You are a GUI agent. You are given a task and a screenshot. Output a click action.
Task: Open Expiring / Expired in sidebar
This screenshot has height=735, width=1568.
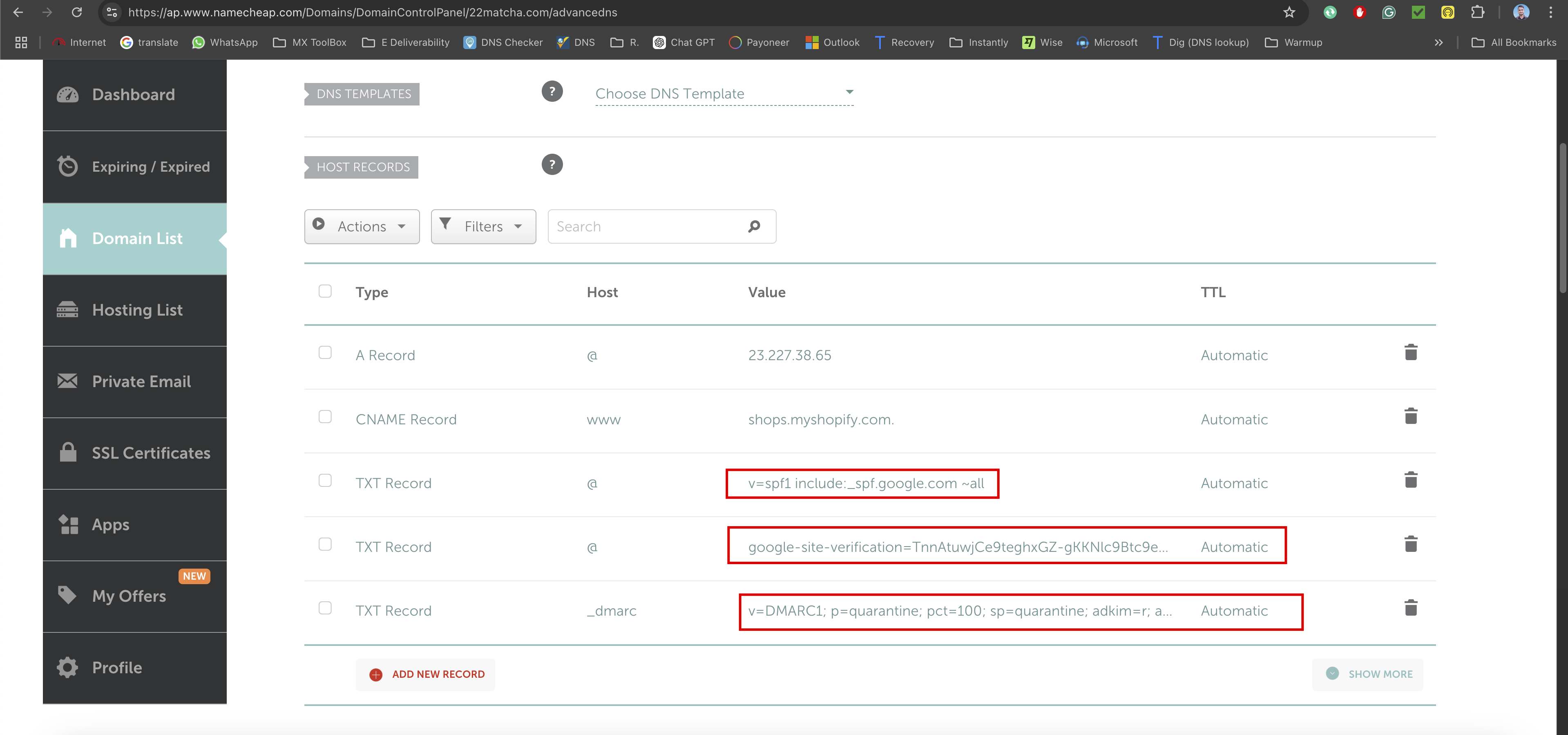click(134, 167)
